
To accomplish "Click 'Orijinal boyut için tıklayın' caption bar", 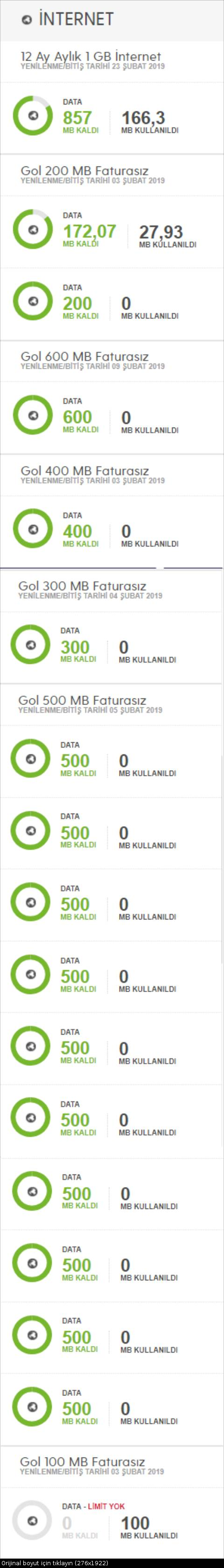I will pyautogui.click(x=54, y=1563).
